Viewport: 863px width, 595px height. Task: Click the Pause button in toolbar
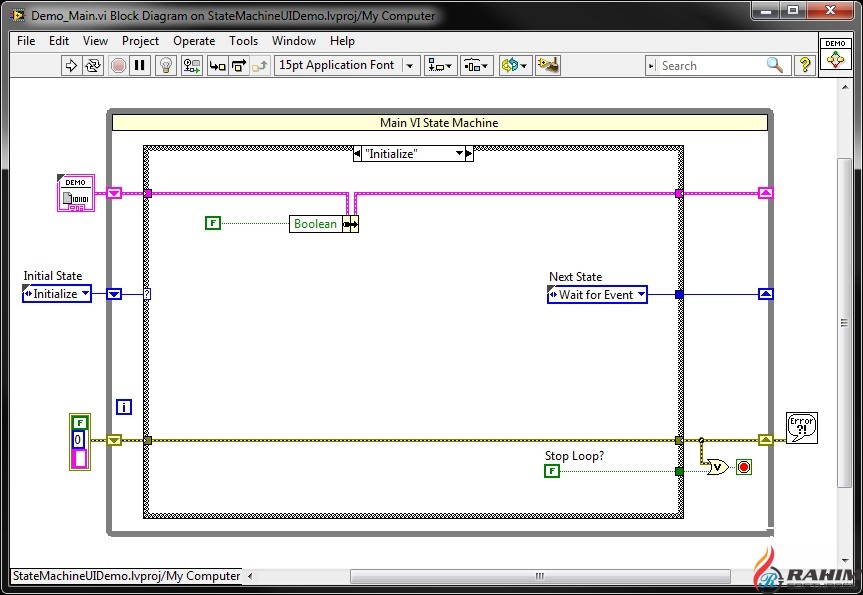(140, 65)
